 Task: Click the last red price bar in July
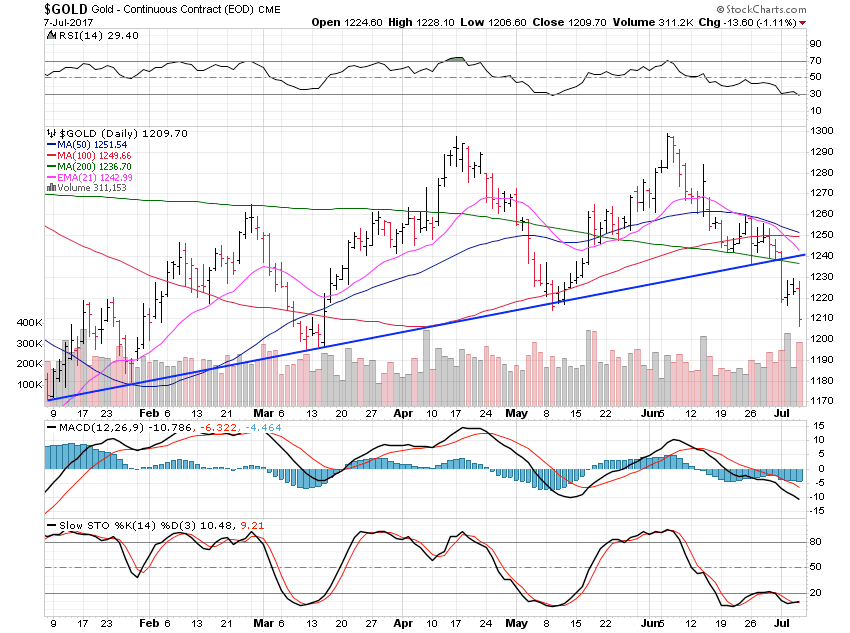800,303
